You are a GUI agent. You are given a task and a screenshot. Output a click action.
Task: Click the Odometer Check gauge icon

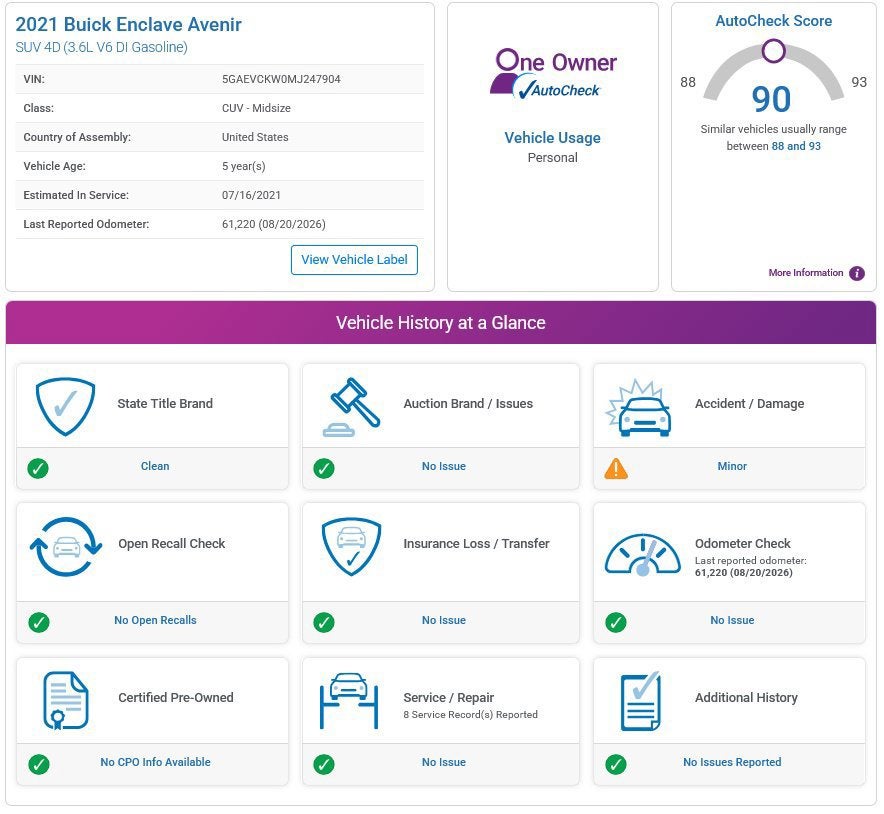tap(643, 555)
